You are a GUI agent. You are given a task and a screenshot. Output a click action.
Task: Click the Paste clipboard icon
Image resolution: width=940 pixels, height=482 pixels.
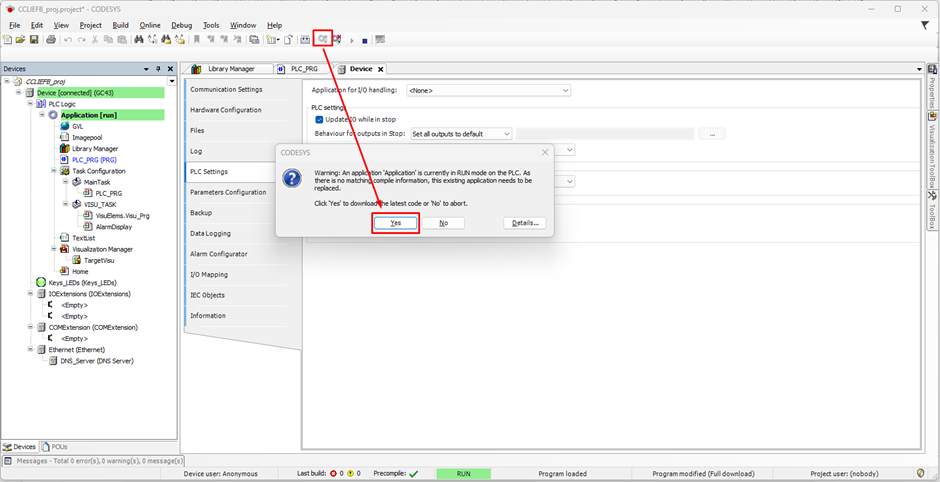coord(122,40)
